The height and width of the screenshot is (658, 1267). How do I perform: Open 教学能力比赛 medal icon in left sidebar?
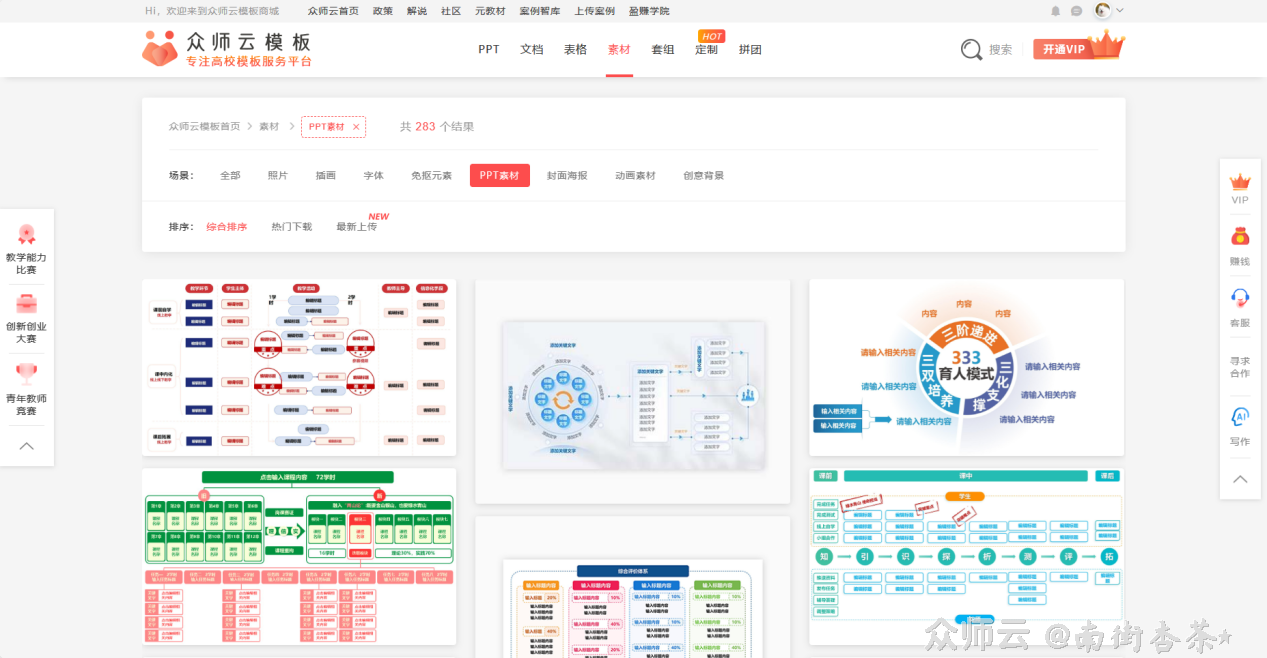point(26,235)
